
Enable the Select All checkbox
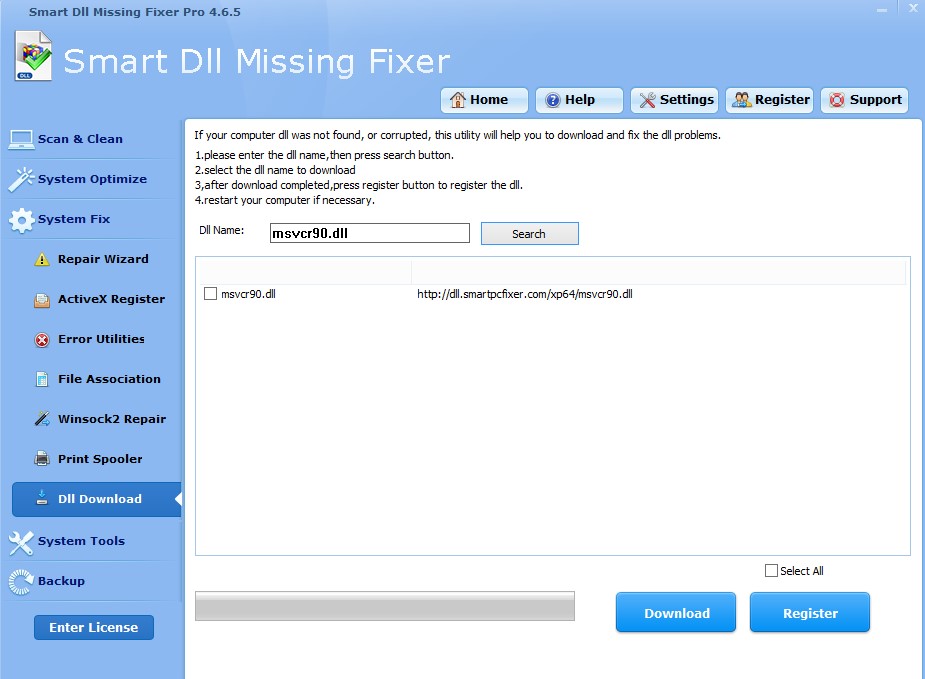pyautogui.click(x=771, y=570)
